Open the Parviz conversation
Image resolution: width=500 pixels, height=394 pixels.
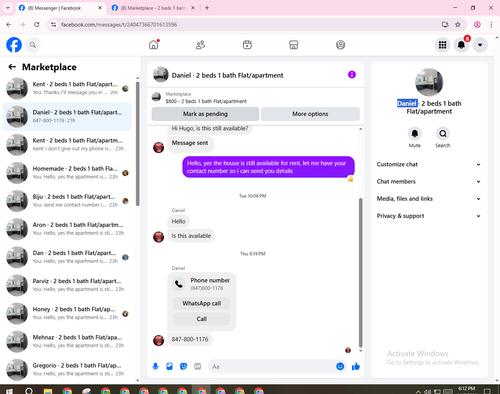(x=67, y=285)
